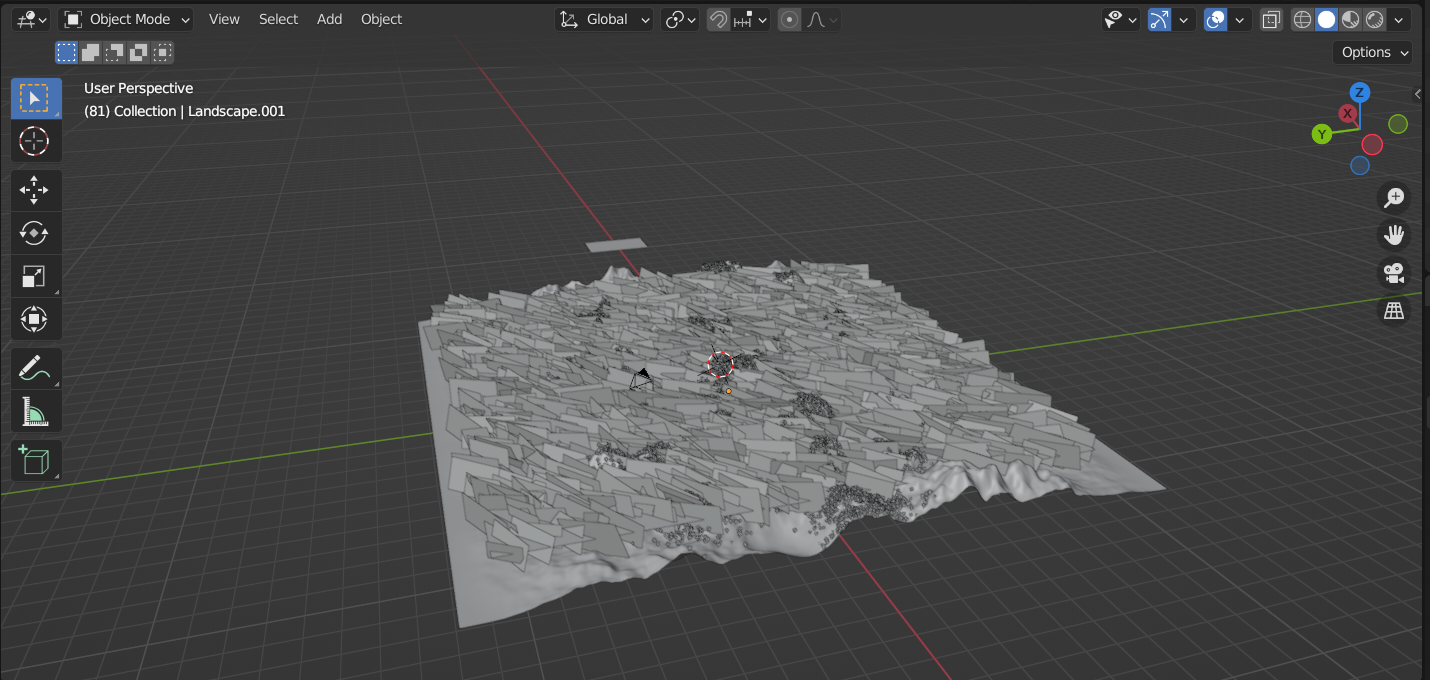This screenshot has width=1430, height=680.
Task: Open the Options dropdown
Action: 1376,52
